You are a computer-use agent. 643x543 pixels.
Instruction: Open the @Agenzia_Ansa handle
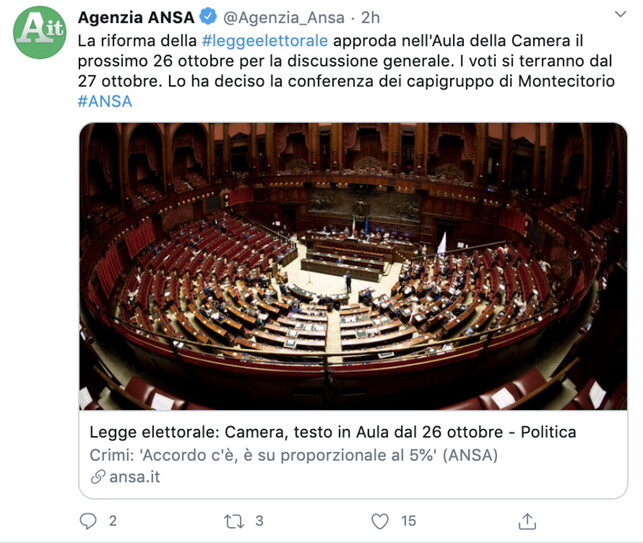point(284,18)
